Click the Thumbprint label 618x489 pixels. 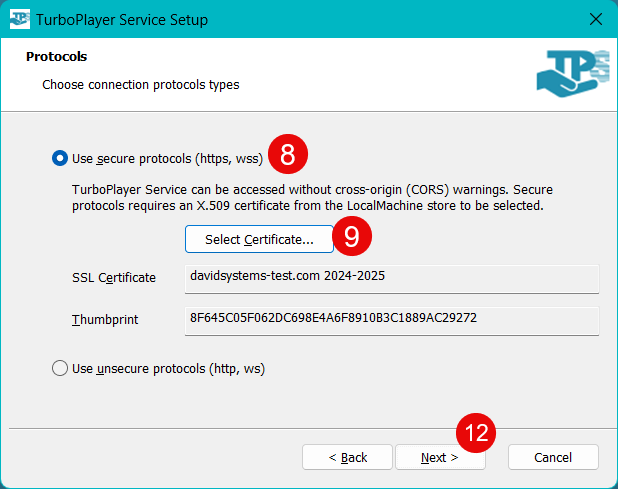click(105, 320)
